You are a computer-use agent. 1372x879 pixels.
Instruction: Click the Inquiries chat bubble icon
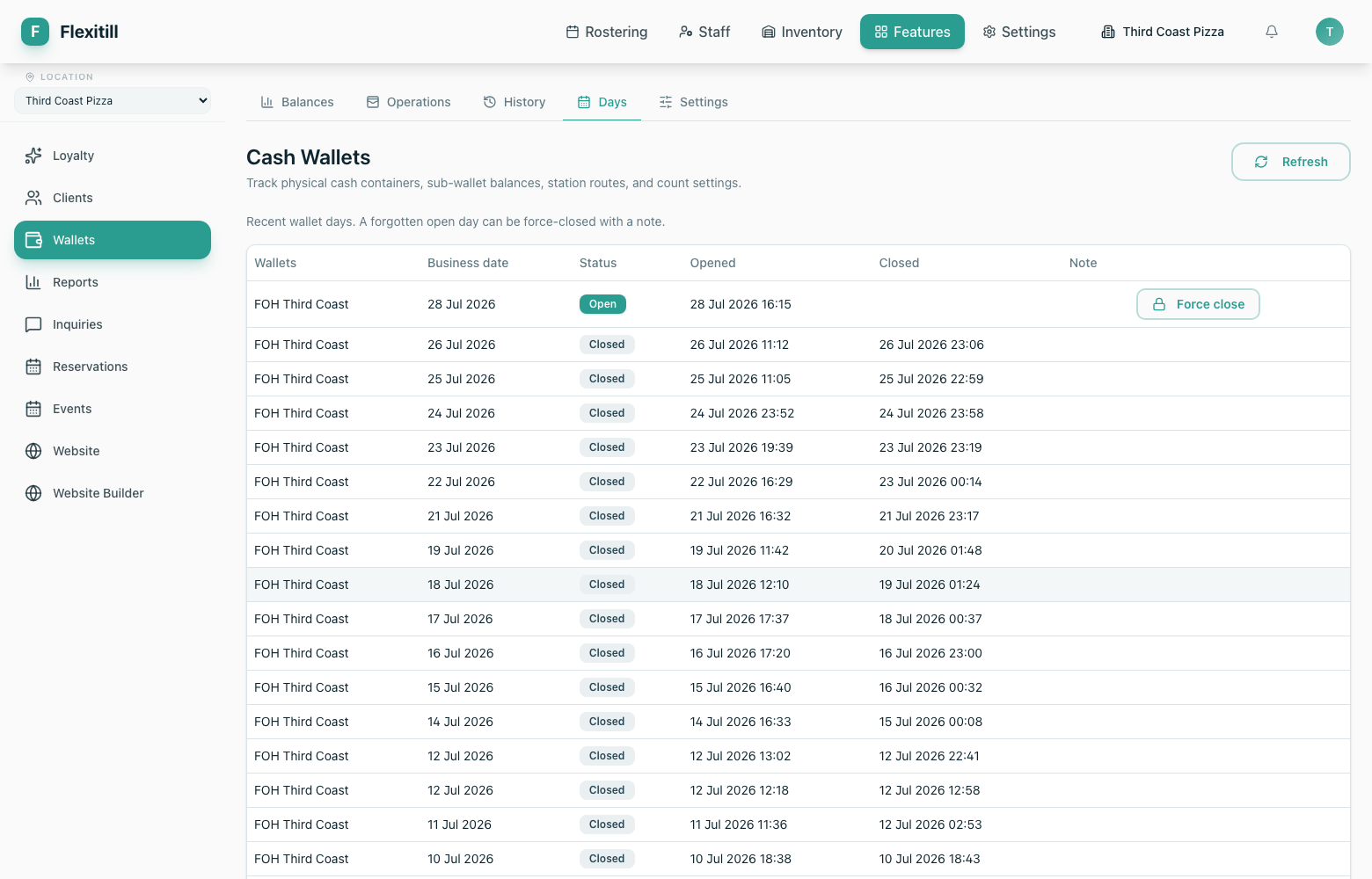[33, 324]
